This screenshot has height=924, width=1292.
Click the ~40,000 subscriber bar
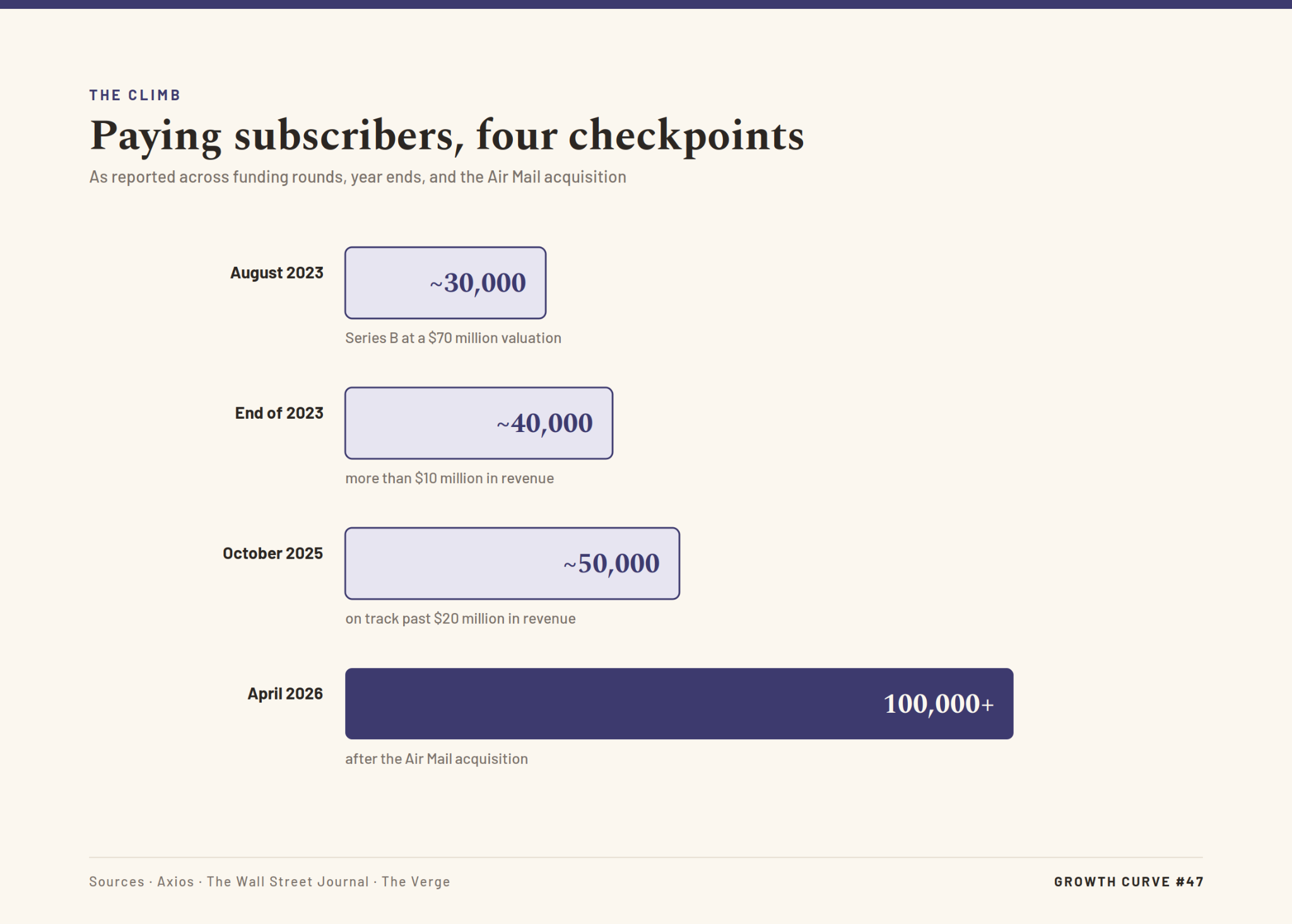point(479,423)
